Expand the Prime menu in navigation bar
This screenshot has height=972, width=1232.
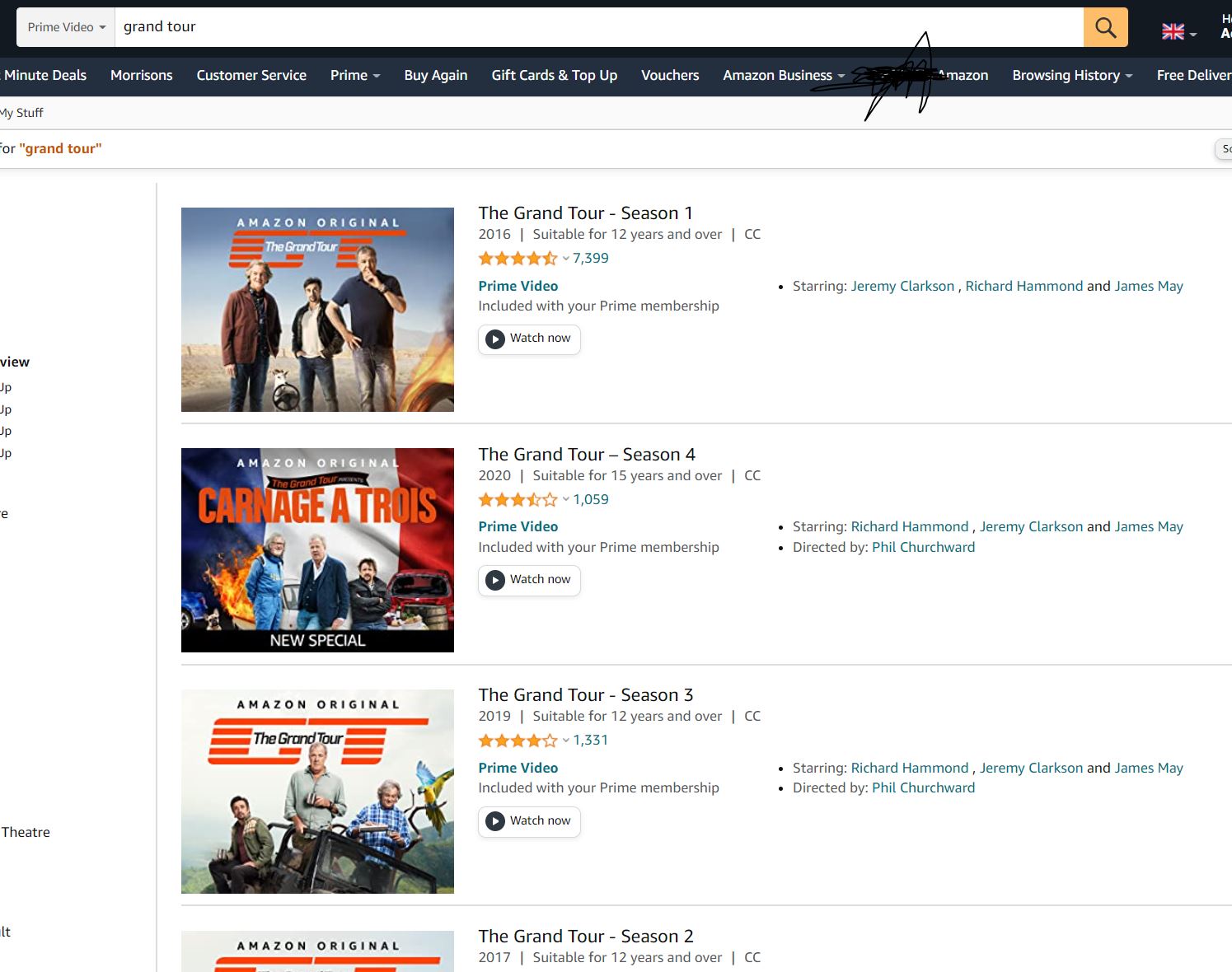point(355,75)
